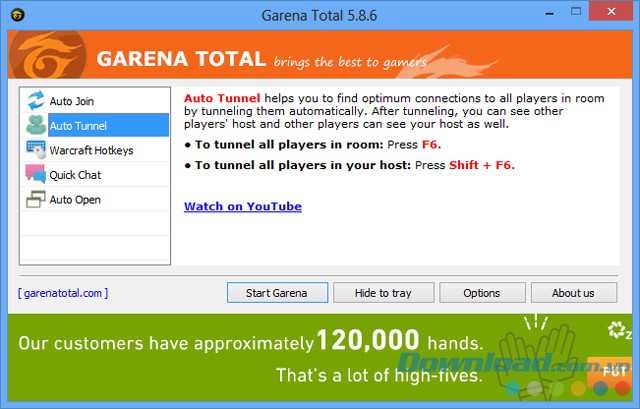Screen dimensions: 640x409
Task: Visit the garenatotal.com link
Action: (62, 293)
